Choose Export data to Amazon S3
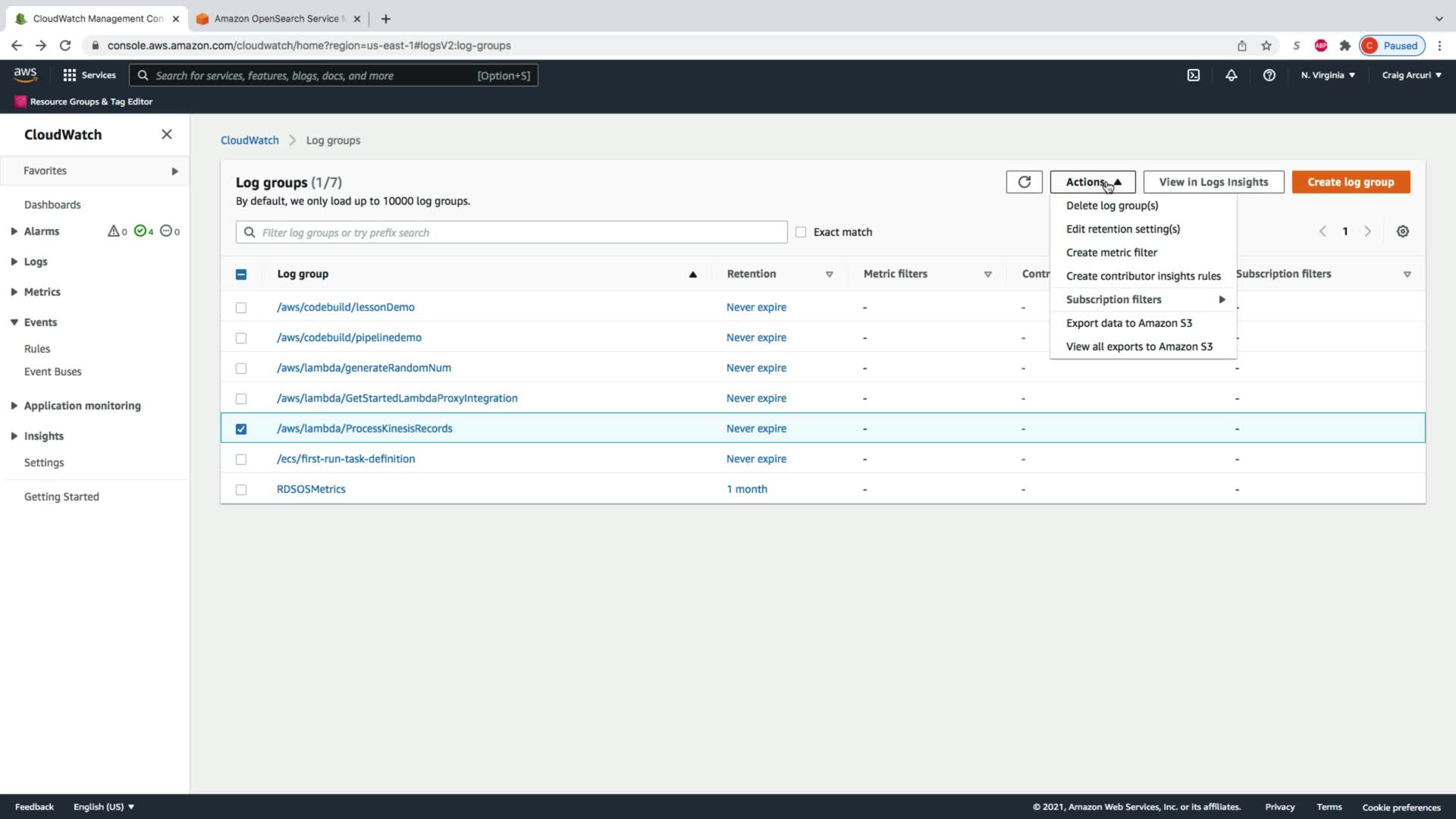 coord(1128,323)
